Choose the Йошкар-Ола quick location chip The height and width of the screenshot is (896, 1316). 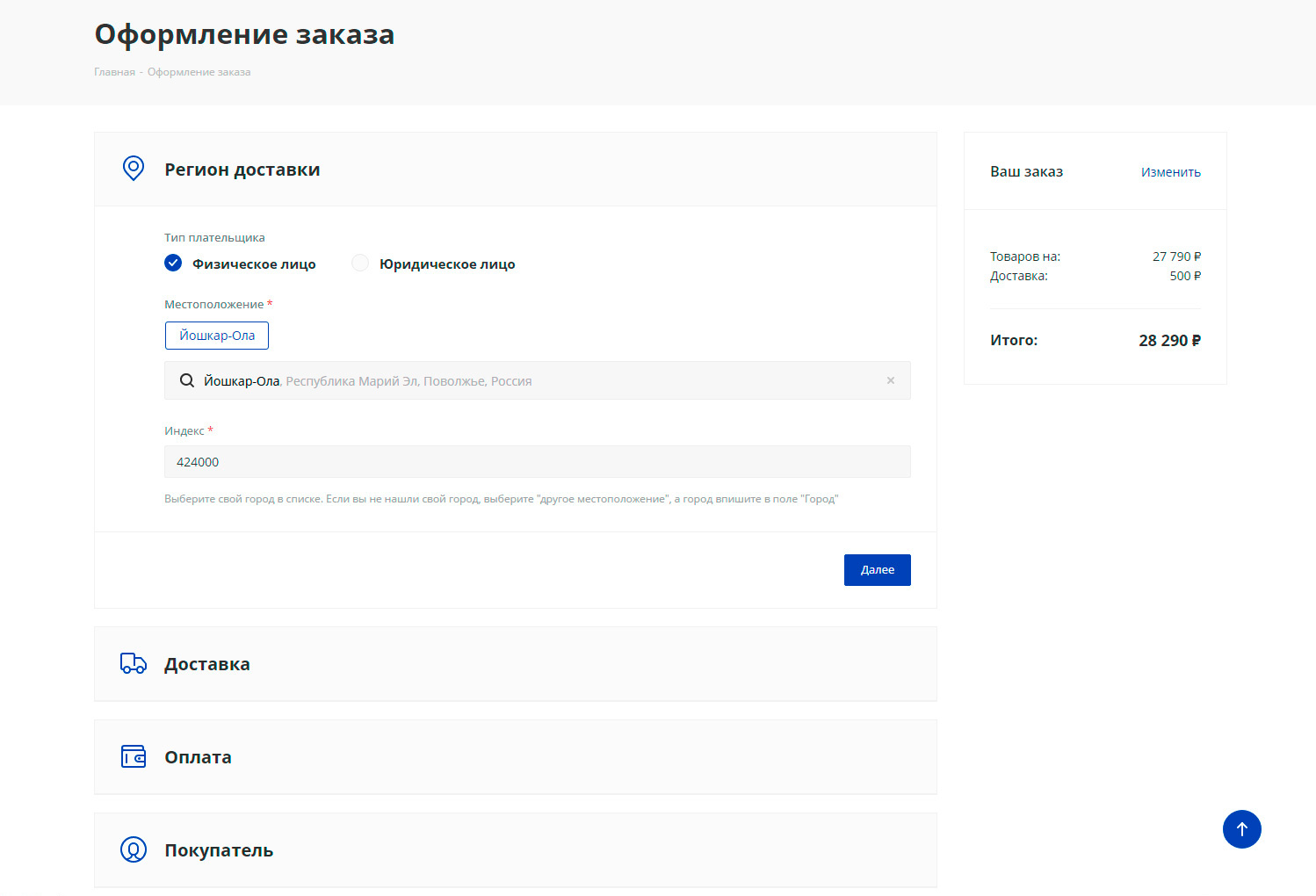(217, 336)
